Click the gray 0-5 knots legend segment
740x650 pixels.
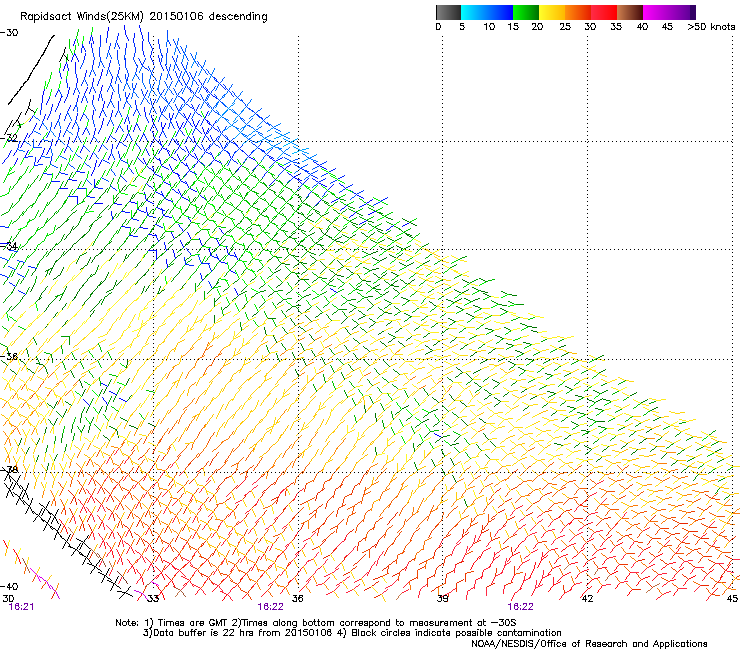448,12
